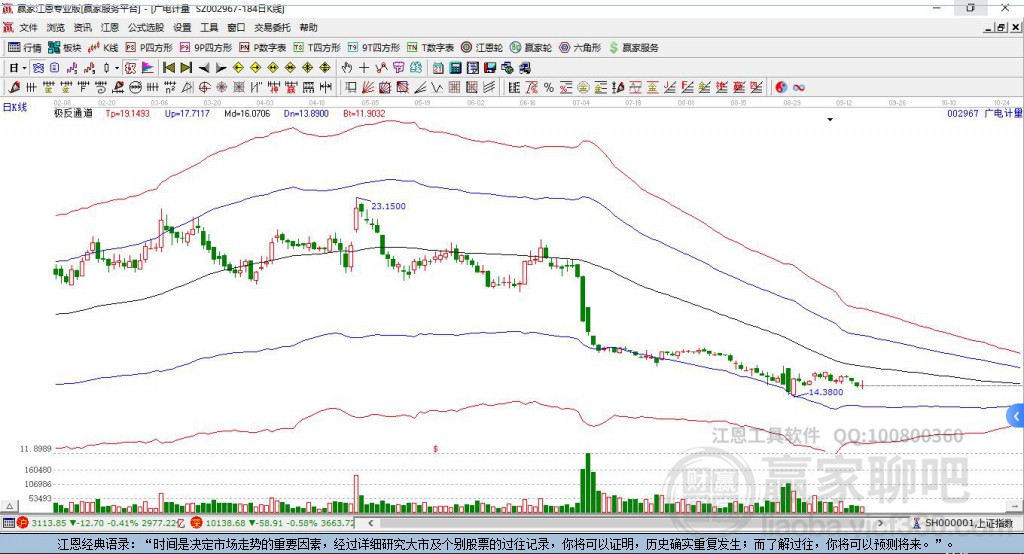
Task: Collapse volume panel with bottom-left up arrow
Action: [9, 506]
